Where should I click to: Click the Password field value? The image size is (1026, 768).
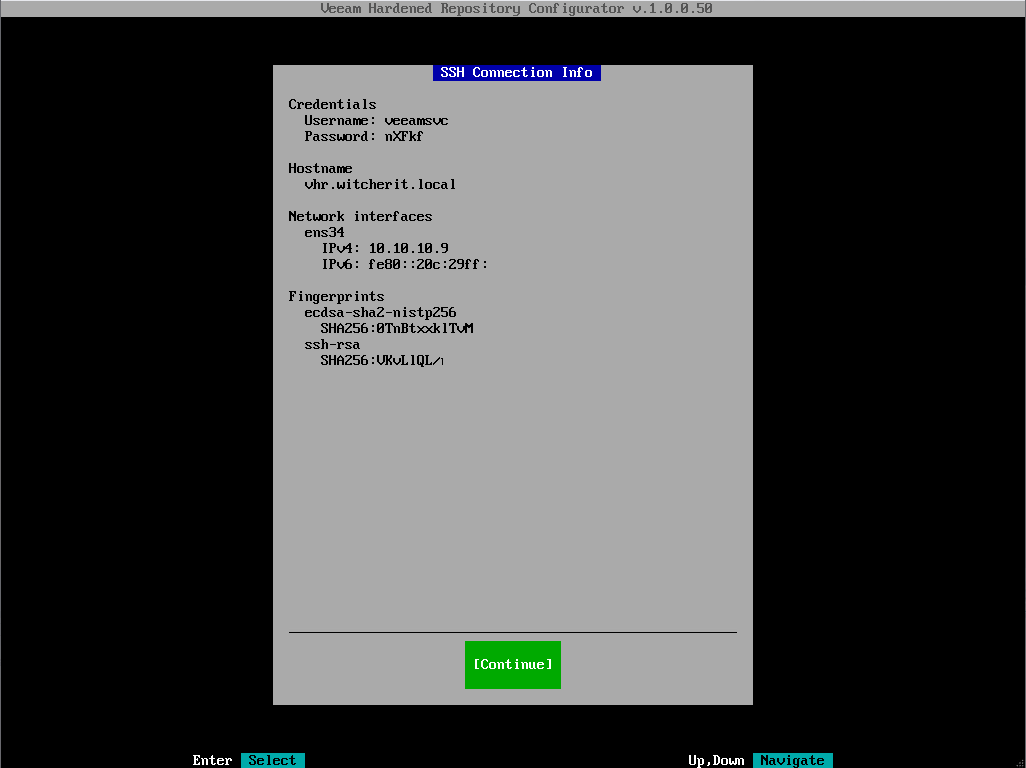[404, 137]
